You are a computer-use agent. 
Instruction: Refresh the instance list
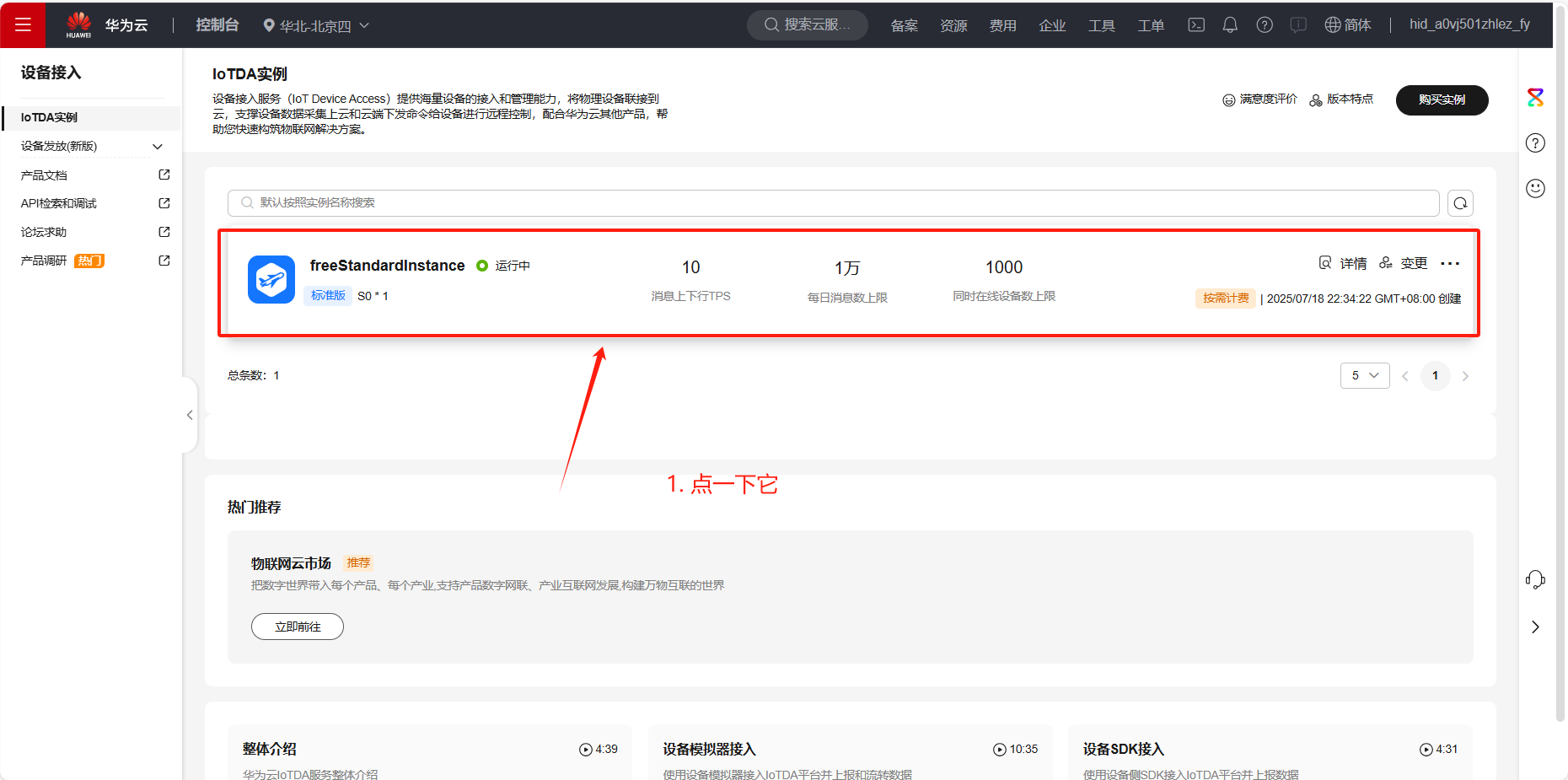[1460, 203]
